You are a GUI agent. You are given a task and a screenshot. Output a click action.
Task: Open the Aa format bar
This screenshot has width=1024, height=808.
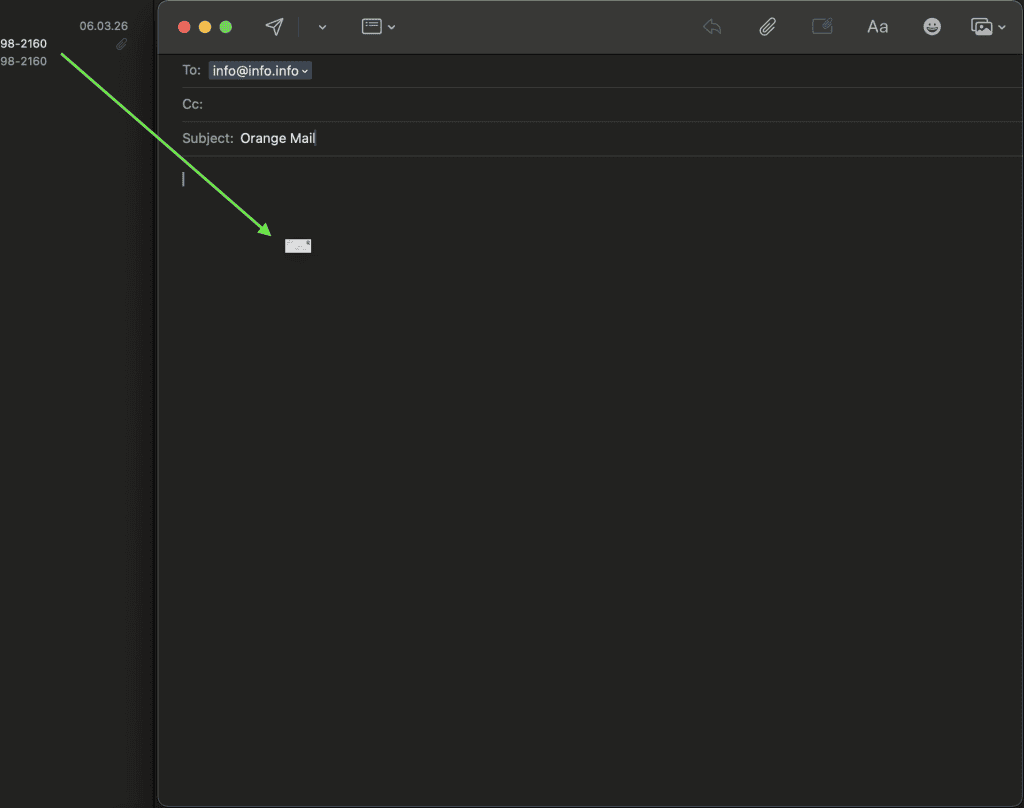pyautogui.click(x=877, y=26)
